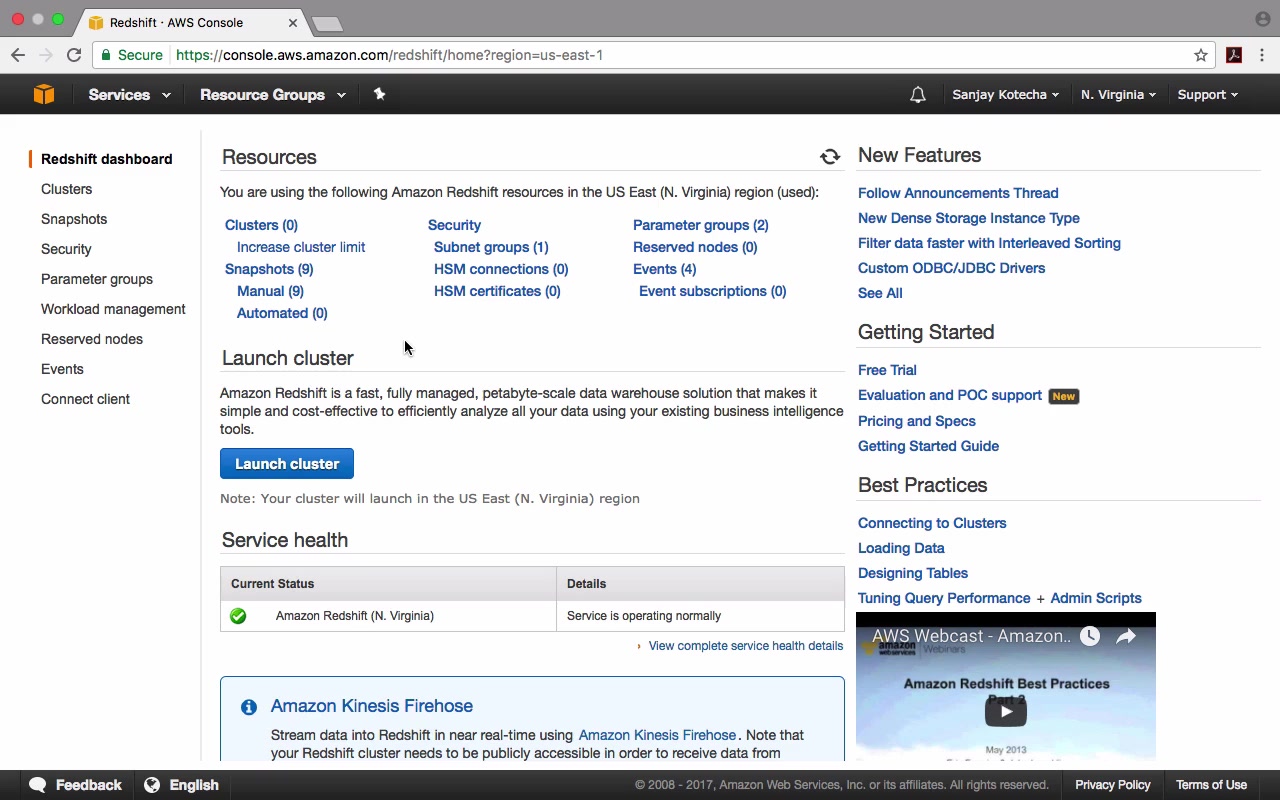Click the Getting Started Guide link

click(928, 446)
